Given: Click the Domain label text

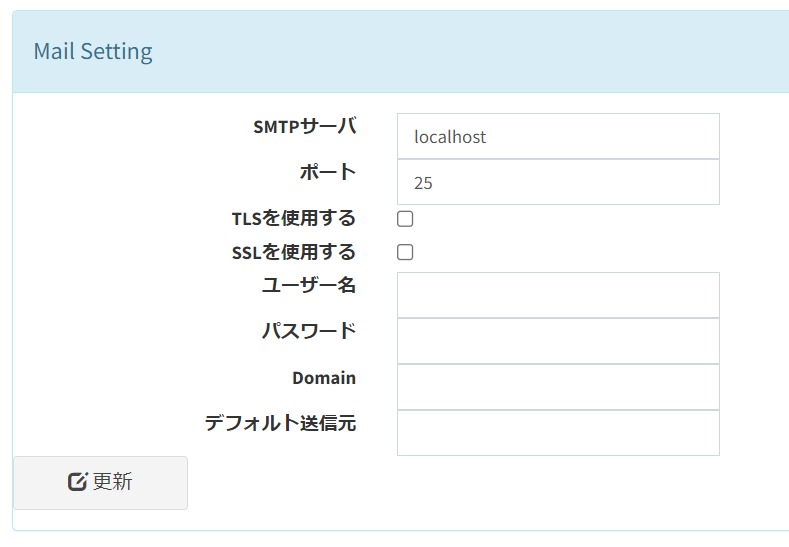Looking at the screenshot, I should pos(323,378).
